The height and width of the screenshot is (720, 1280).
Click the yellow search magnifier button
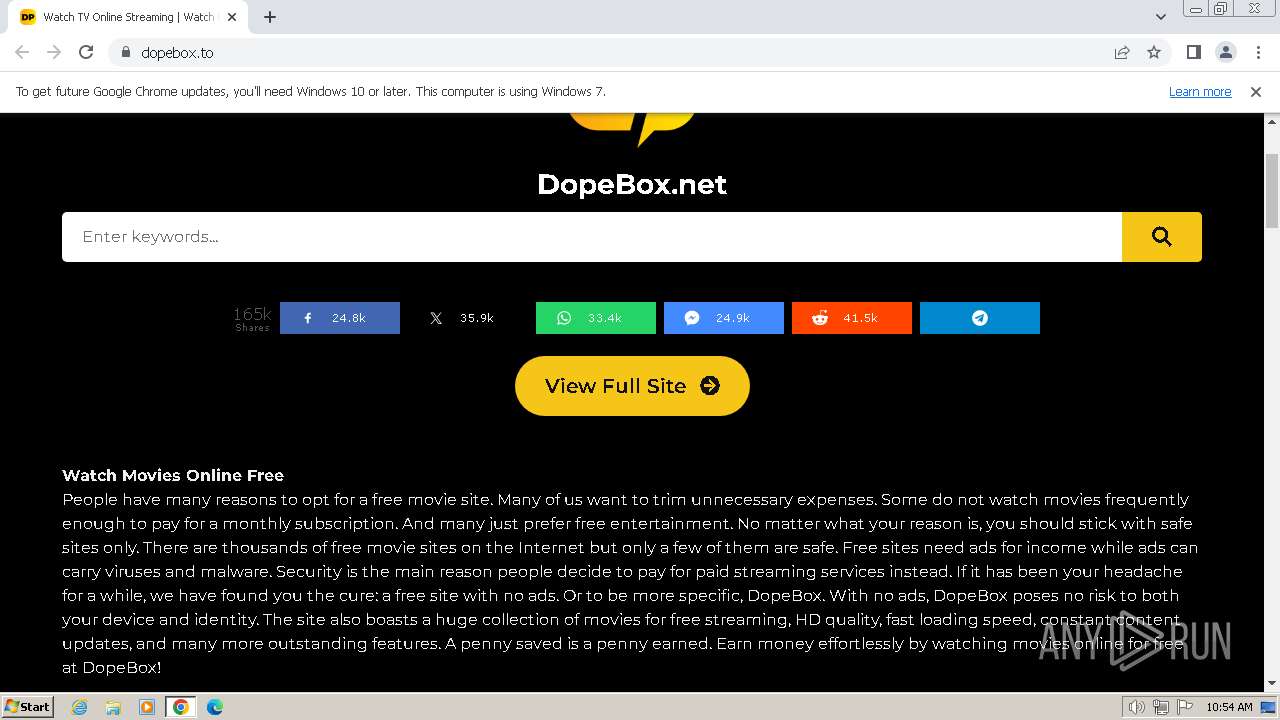1162,237
